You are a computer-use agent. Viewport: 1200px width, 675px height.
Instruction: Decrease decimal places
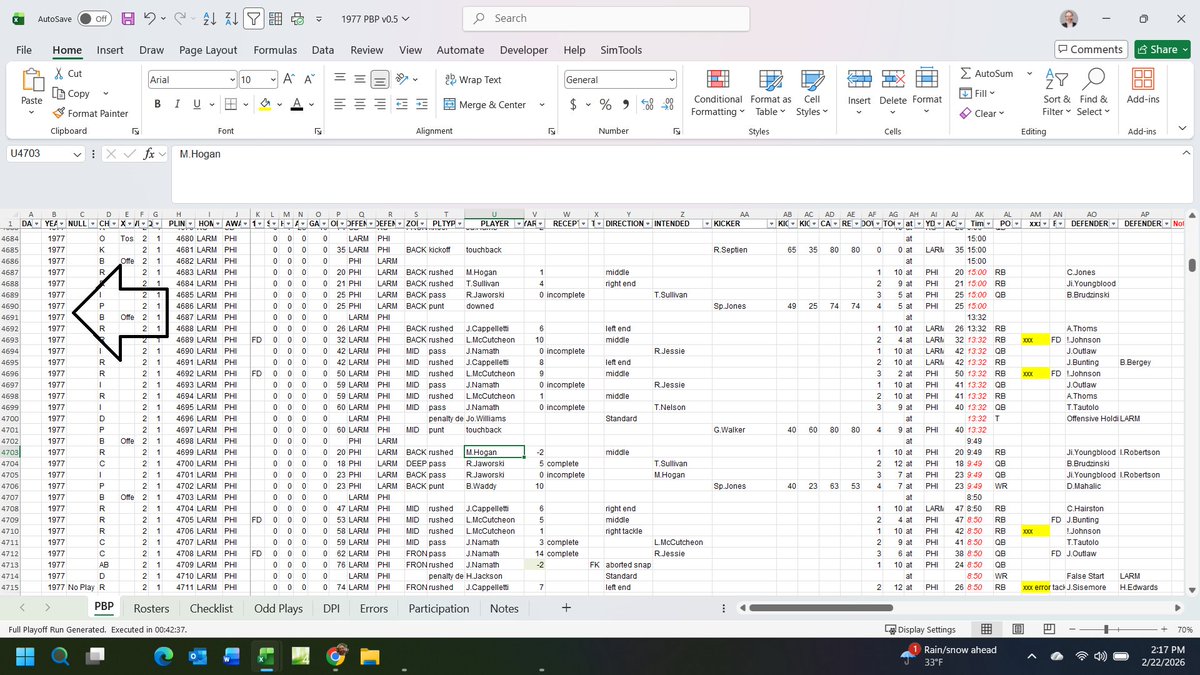click(667, 105)
